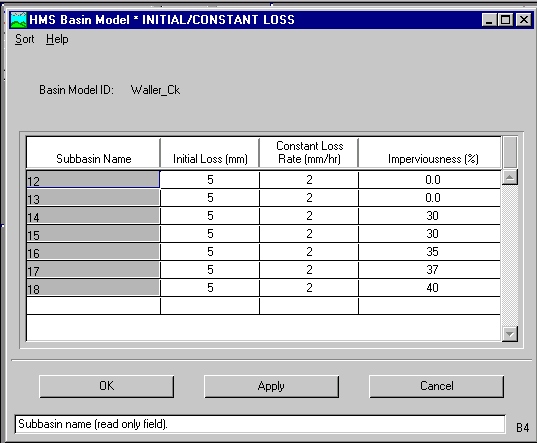Screen dimensions: 537x443
Task: Minimize the HMS Basin Model window
Action: [490, 20]
